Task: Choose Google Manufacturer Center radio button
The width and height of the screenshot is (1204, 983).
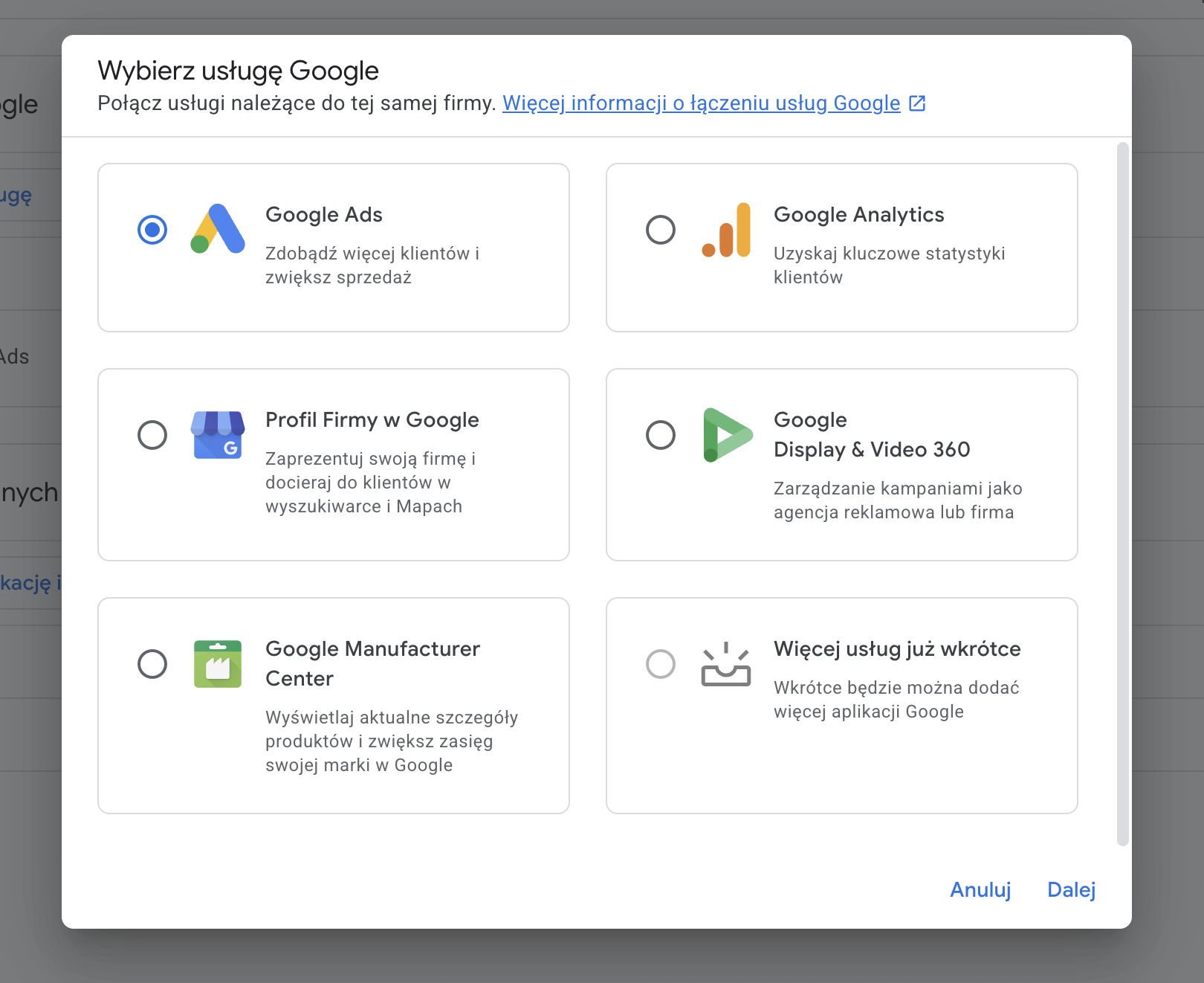Action: coord(152,664)
